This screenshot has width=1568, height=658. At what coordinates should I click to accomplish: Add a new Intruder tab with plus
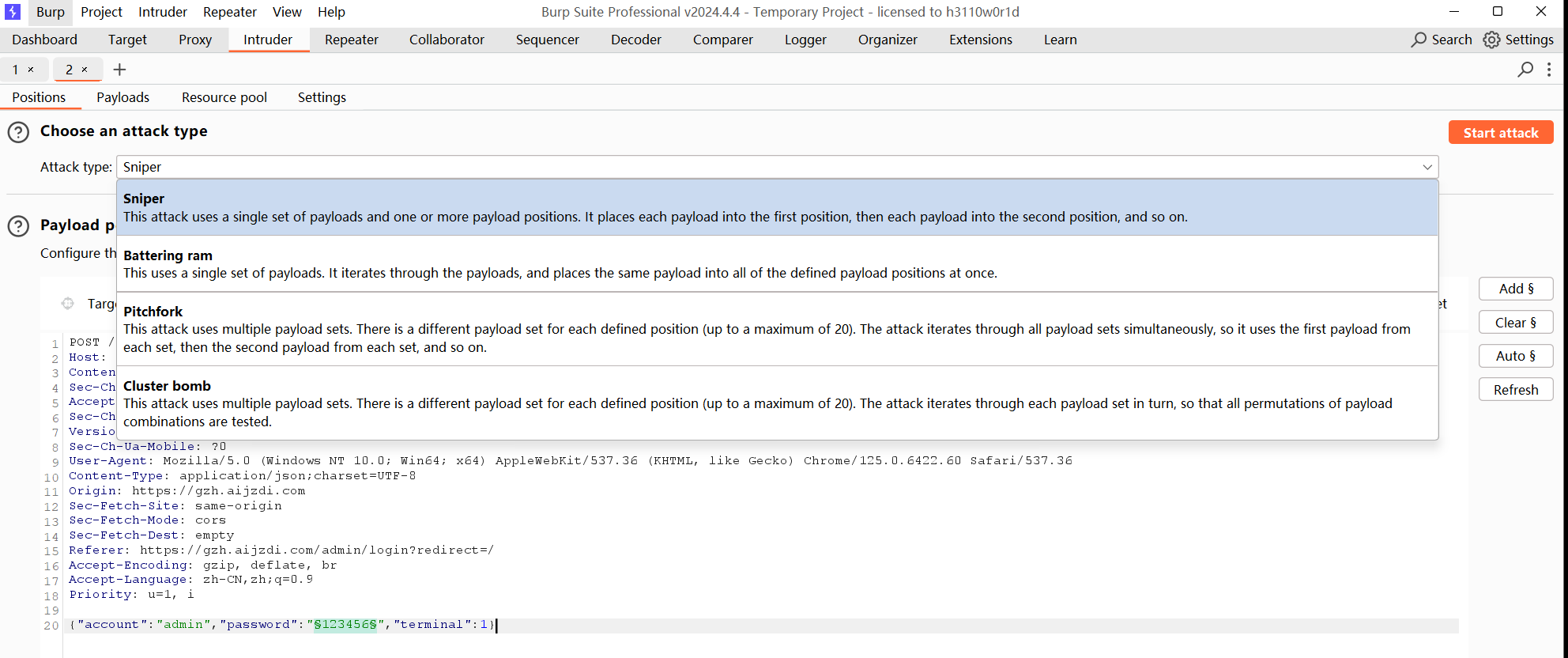(120, 70)
